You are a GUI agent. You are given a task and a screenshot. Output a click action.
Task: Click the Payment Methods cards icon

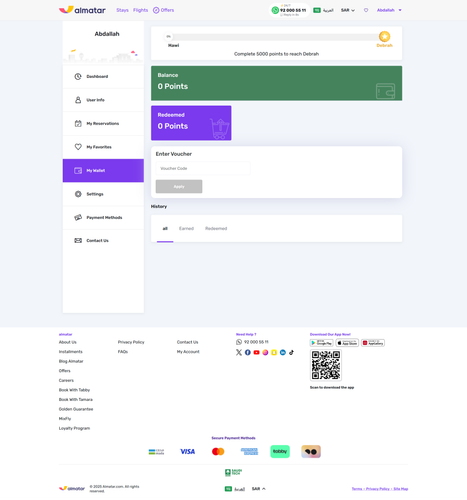tap(78, 217)
